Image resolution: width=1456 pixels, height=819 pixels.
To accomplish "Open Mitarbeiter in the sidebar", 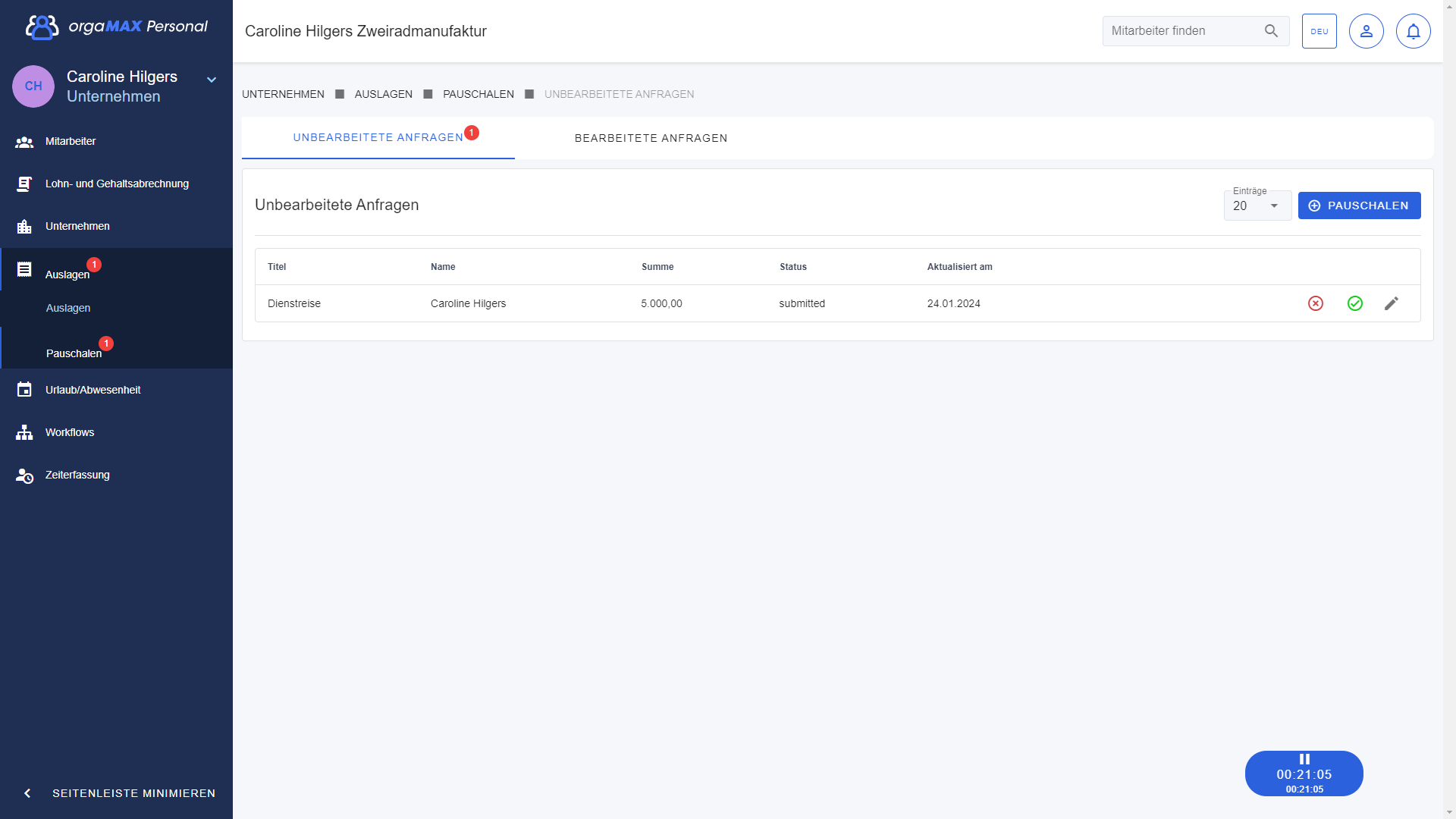I will 71,142.
